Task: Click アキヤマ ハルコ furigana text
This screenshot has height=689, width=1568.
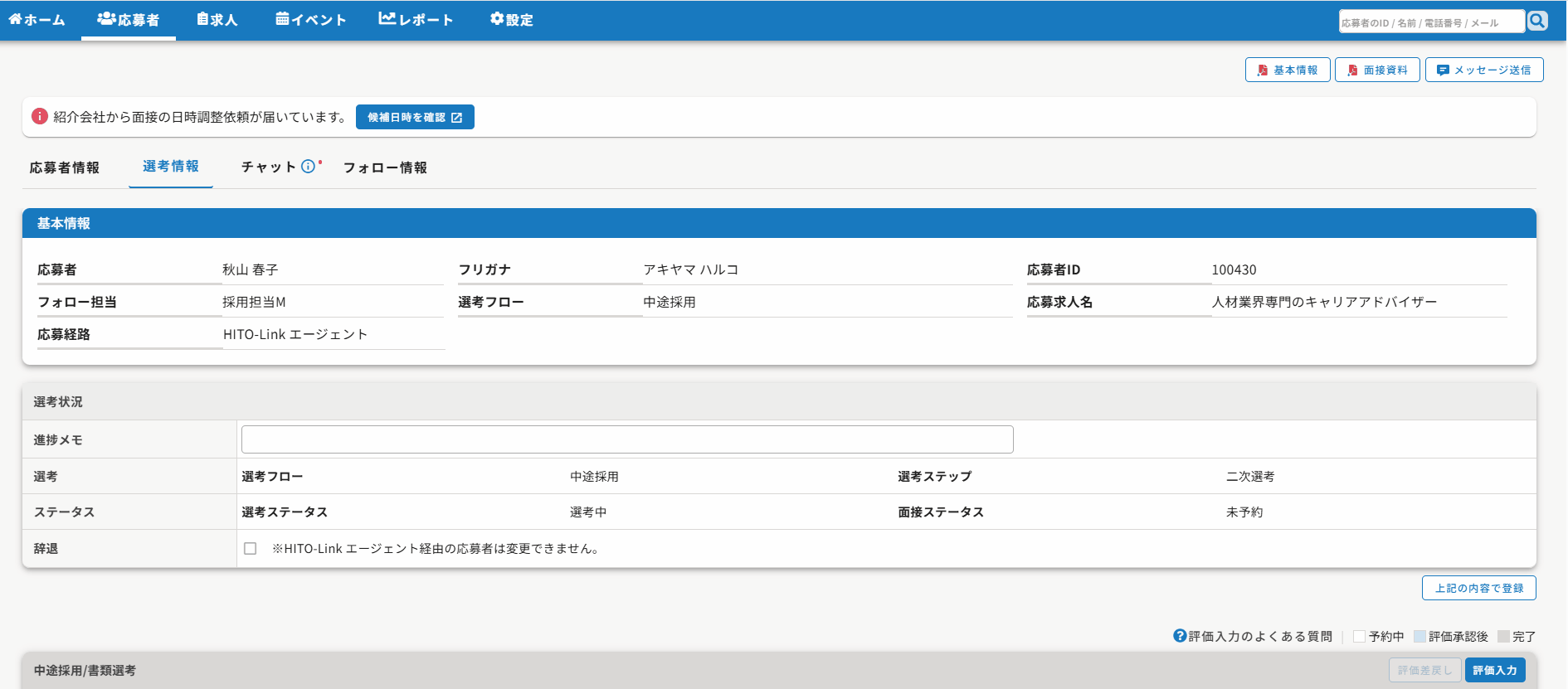Action: tap(691, 269)
